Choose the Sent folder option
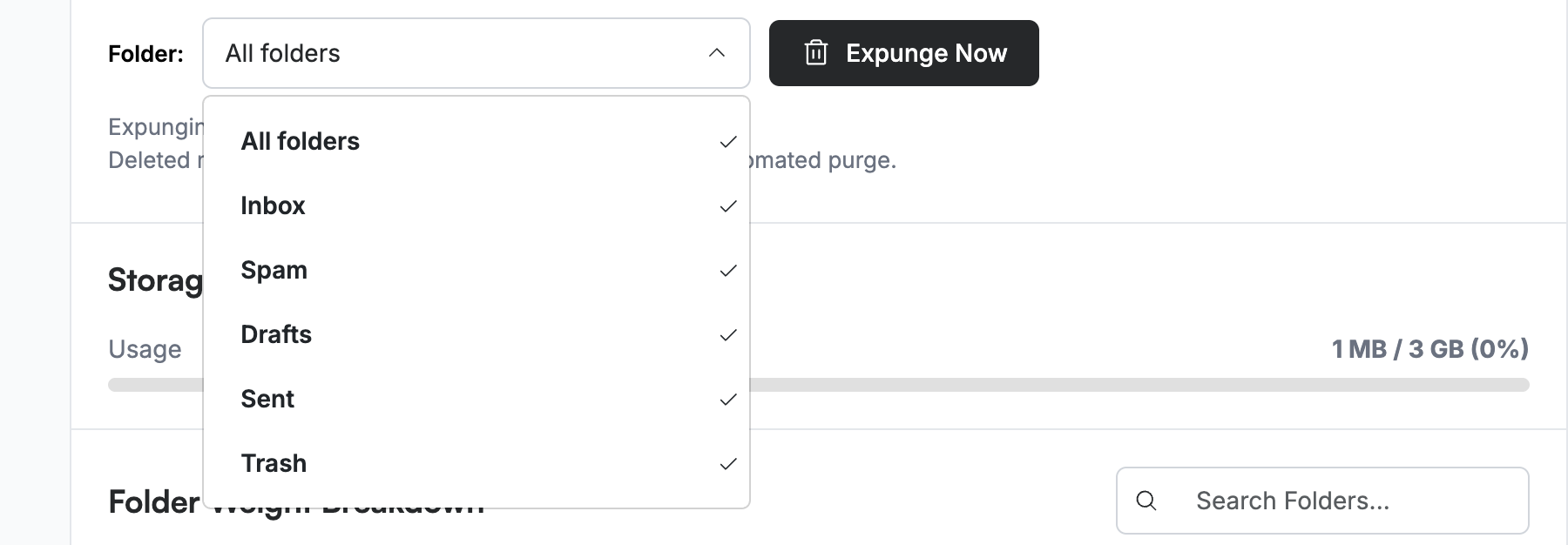 coord(476,399)
